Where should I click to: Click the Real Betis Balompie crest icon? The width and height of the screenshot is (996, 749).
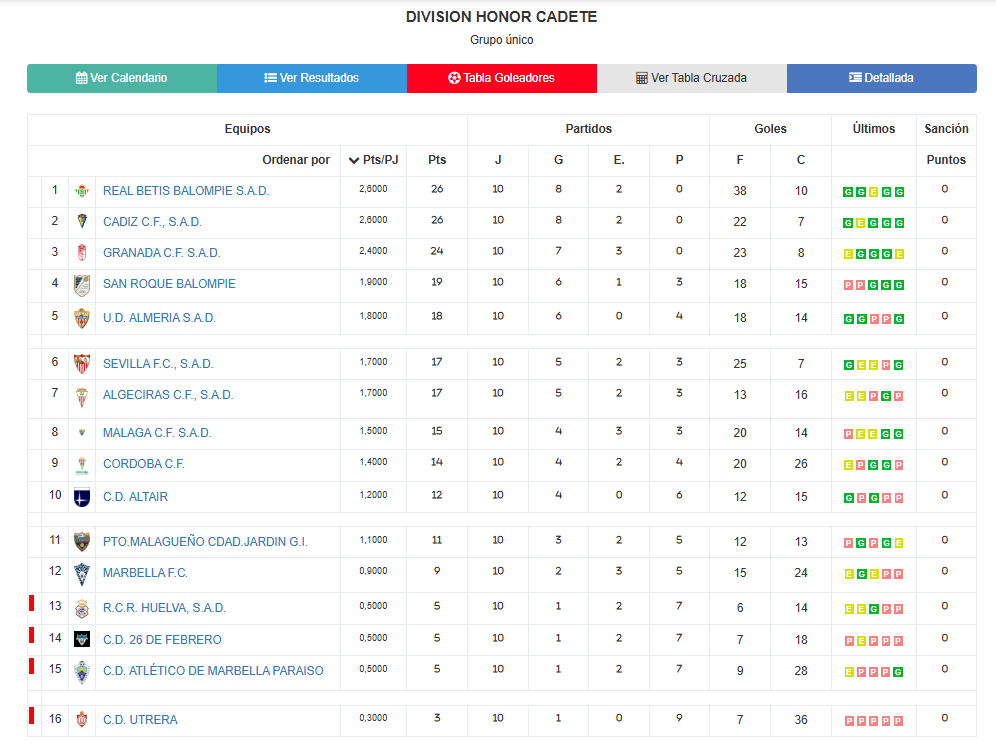[82, 191]
